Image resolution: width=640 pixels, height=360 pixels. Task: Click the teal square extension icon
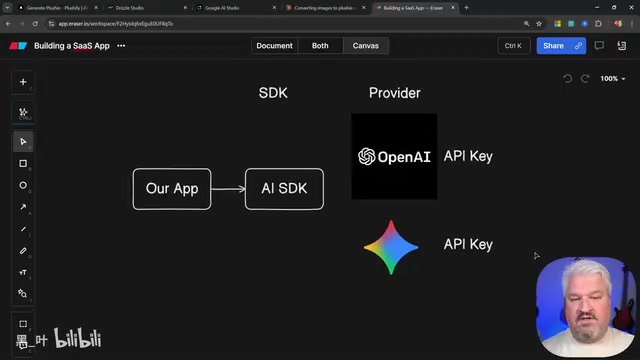[571, 24]
